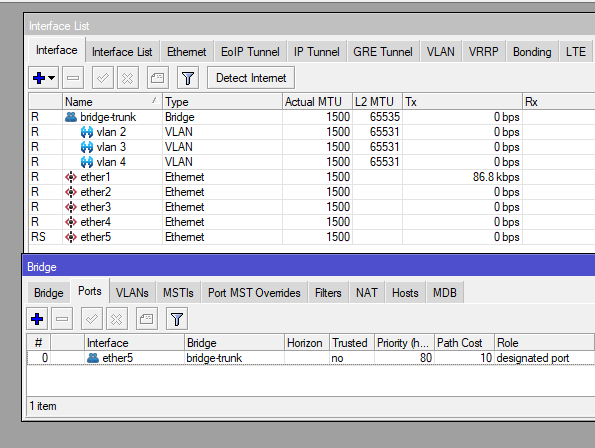Switch to the Interface tab

pos(57,50)
